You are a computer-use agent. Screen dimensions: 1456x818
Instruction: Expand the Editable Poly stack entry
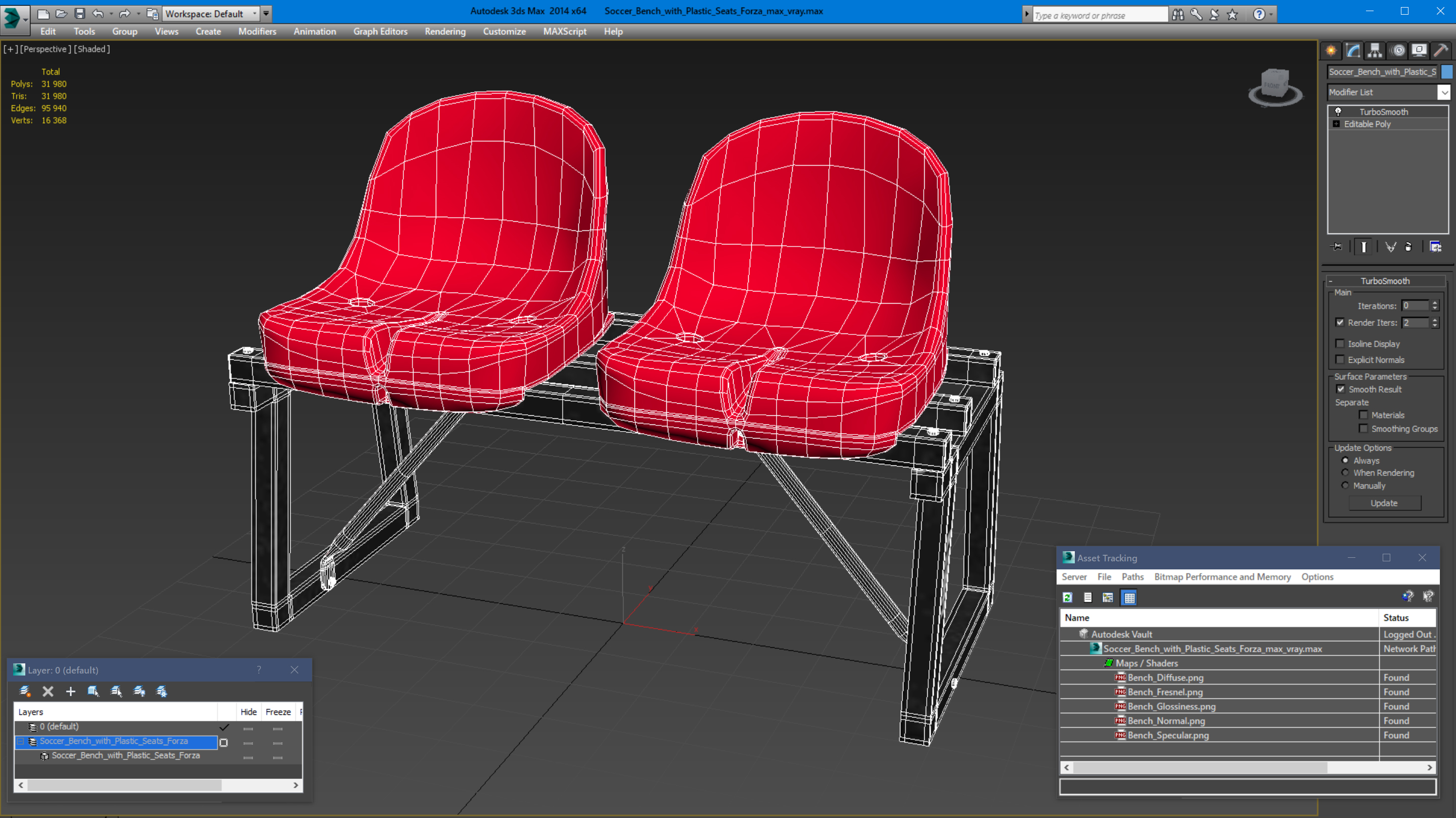click(x=1336, y=124)
